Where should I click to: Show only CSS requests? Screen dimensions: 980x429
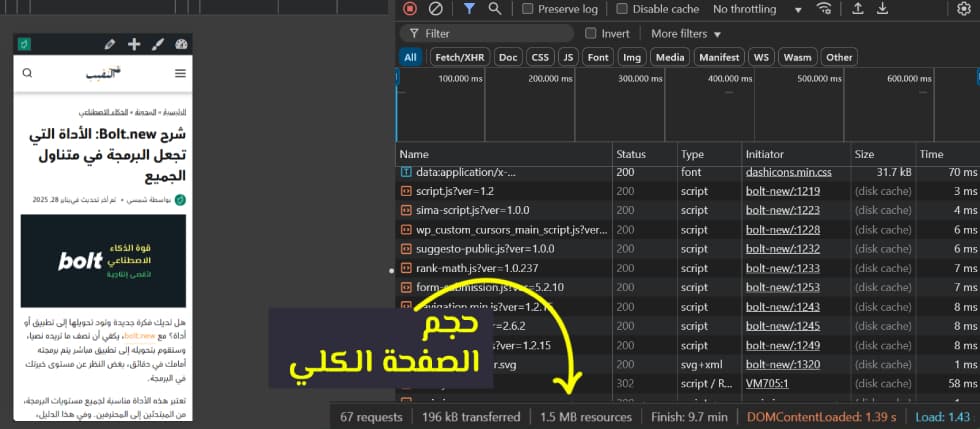coord(540,58)
